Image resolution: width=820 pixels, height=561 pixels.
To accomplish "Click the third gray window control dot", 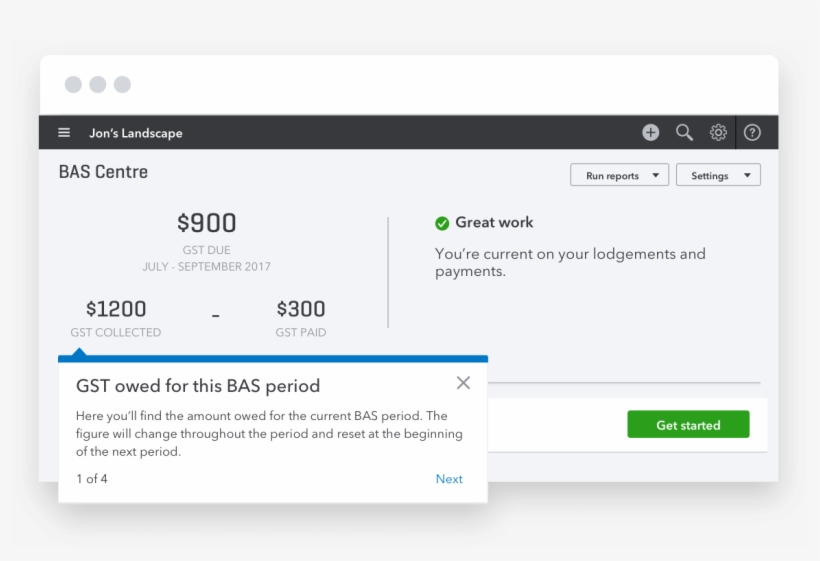I will tap(122, 84).
